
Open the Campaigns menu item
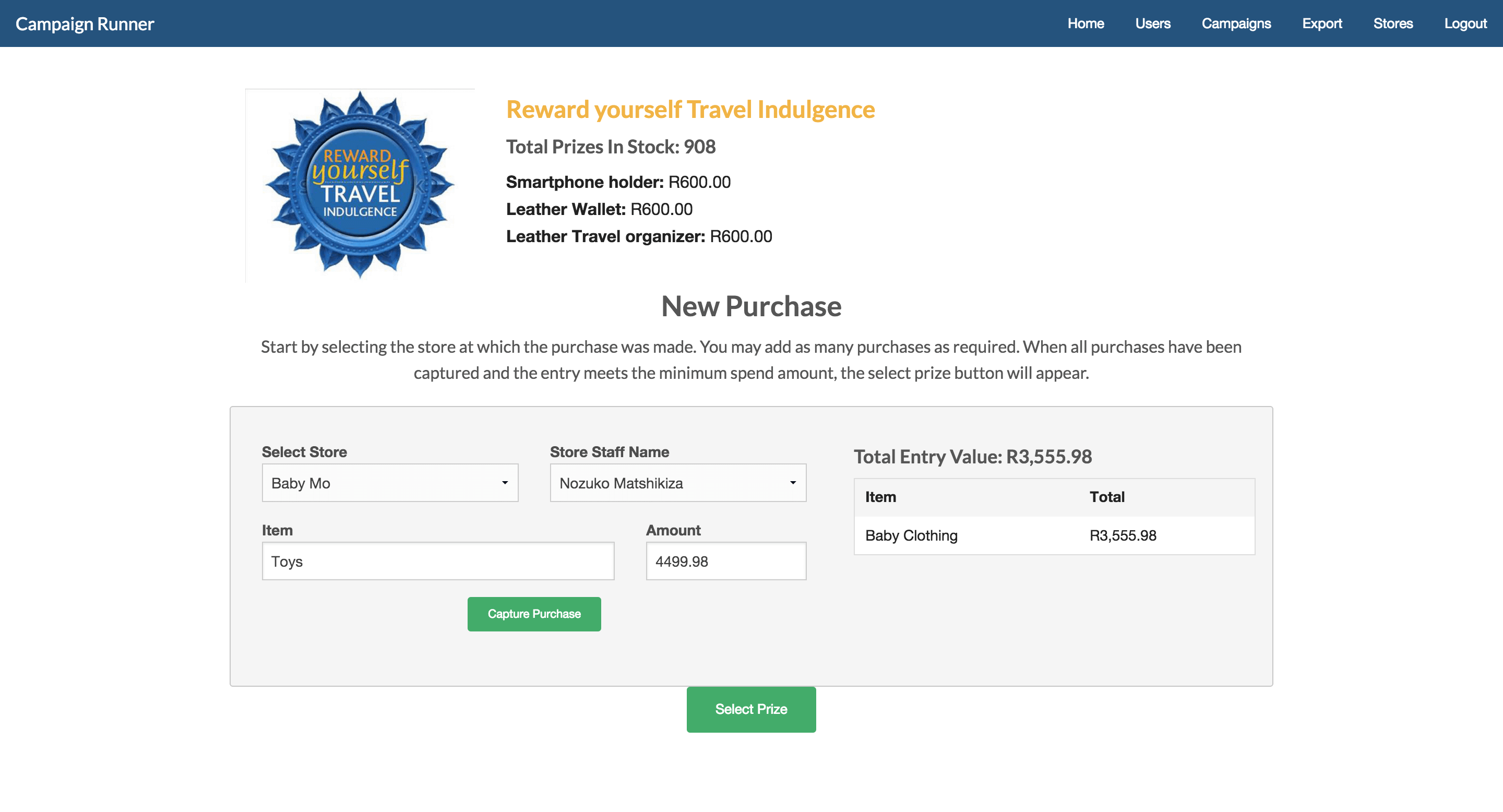click(x=1236, y=24)
